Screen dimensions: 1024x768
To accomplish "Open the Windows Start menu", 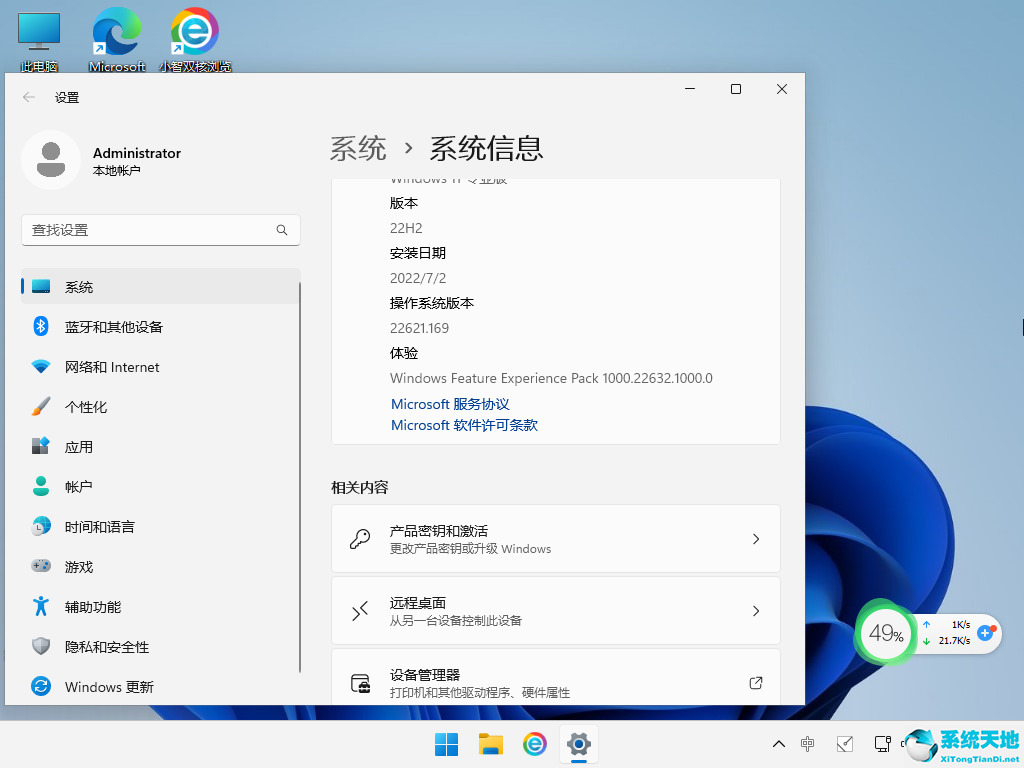I will (446, 744).
